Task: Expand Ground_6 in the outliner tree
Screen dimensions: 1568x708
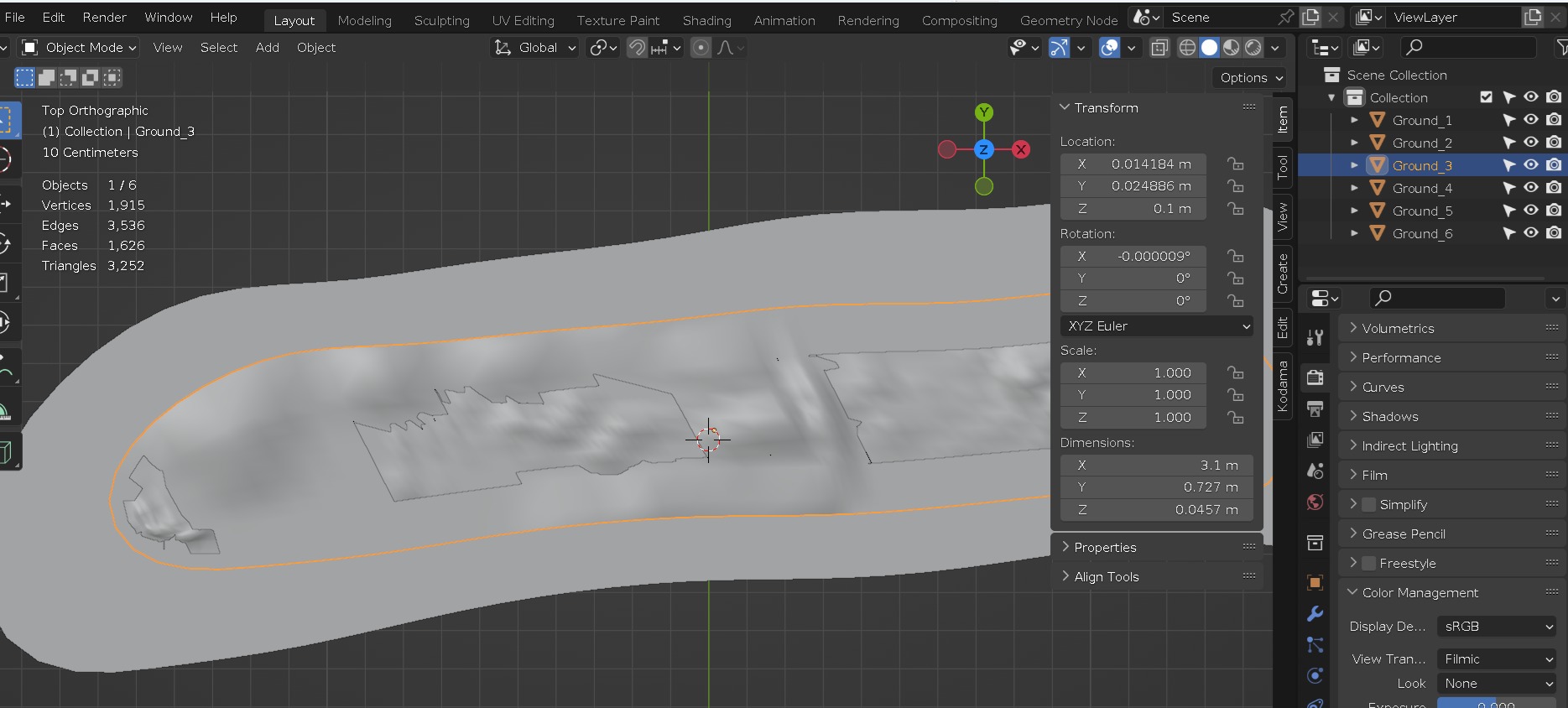Action: pos(1354,233)
